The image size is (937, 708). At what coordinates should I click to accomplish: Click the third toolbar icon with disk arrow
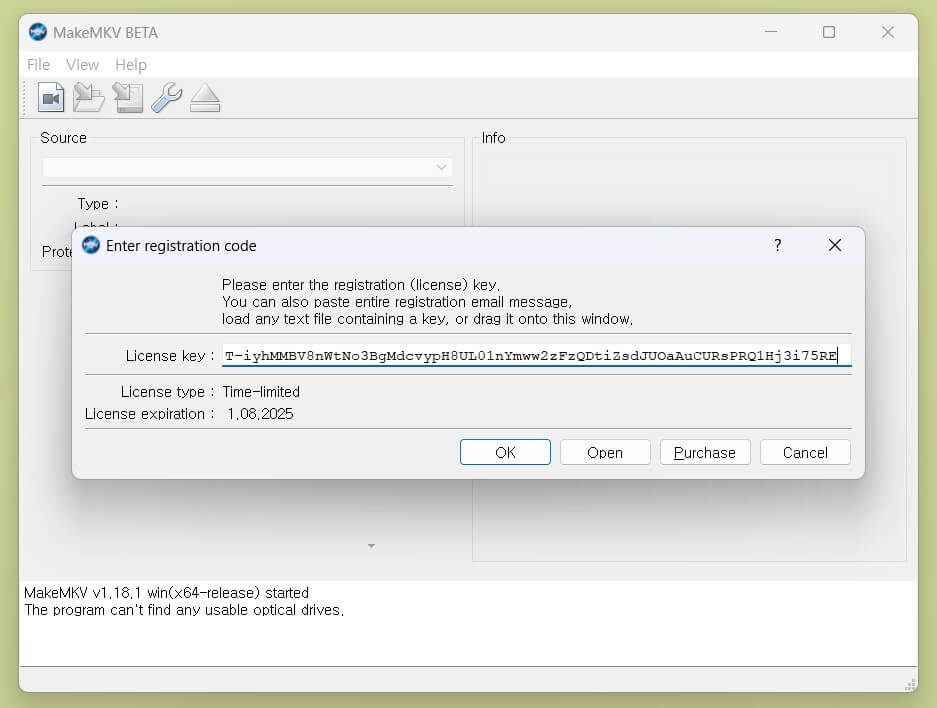127,98
